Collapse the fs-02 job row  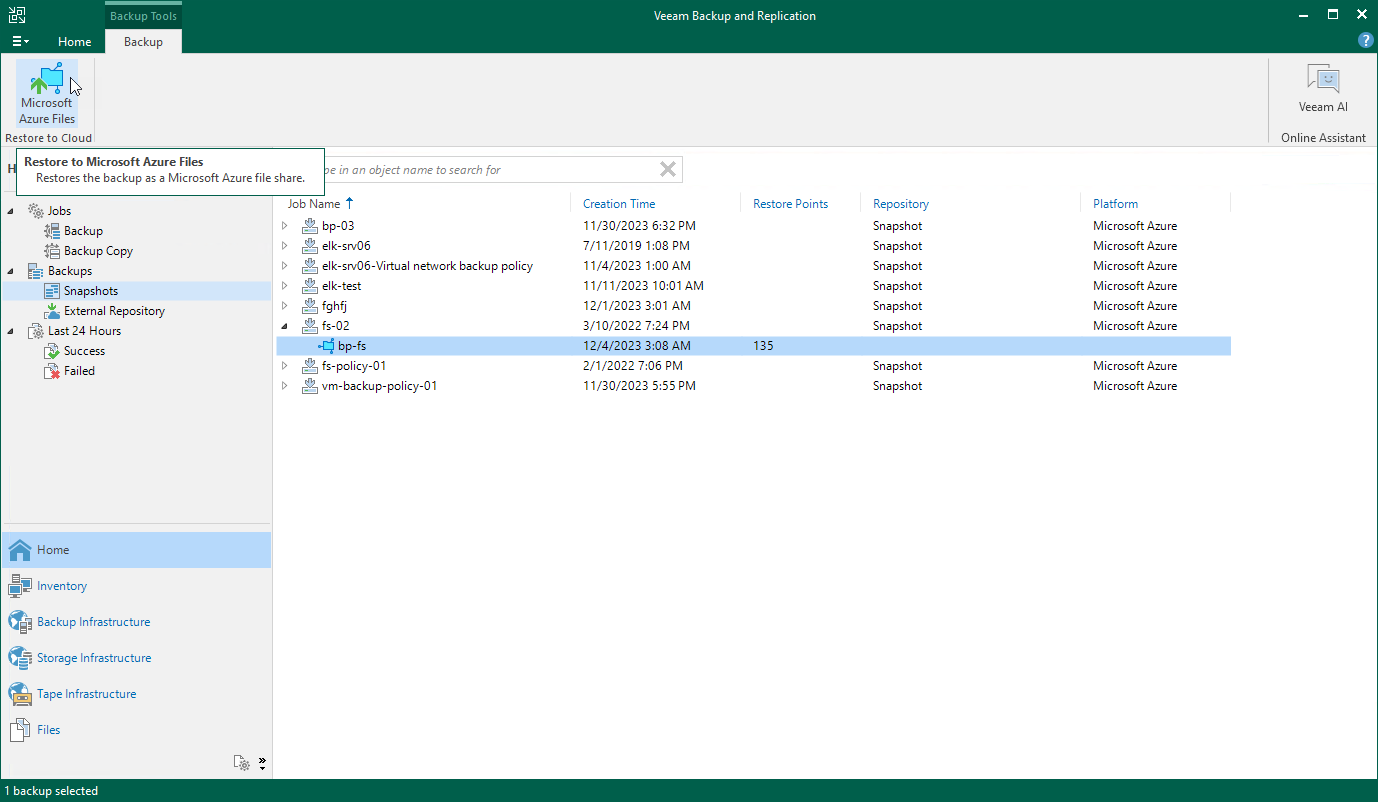(x=284, y=326)
